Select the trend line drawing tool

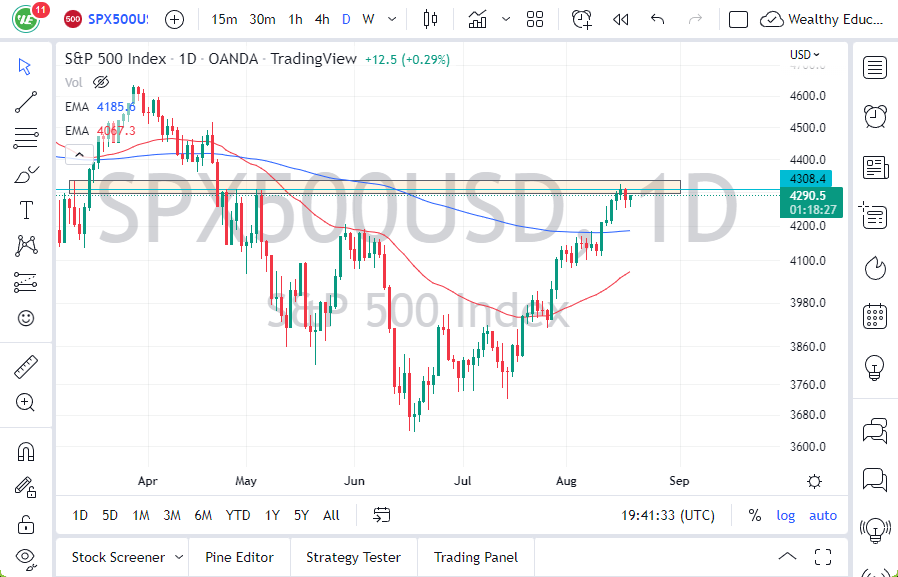(26, 101)
